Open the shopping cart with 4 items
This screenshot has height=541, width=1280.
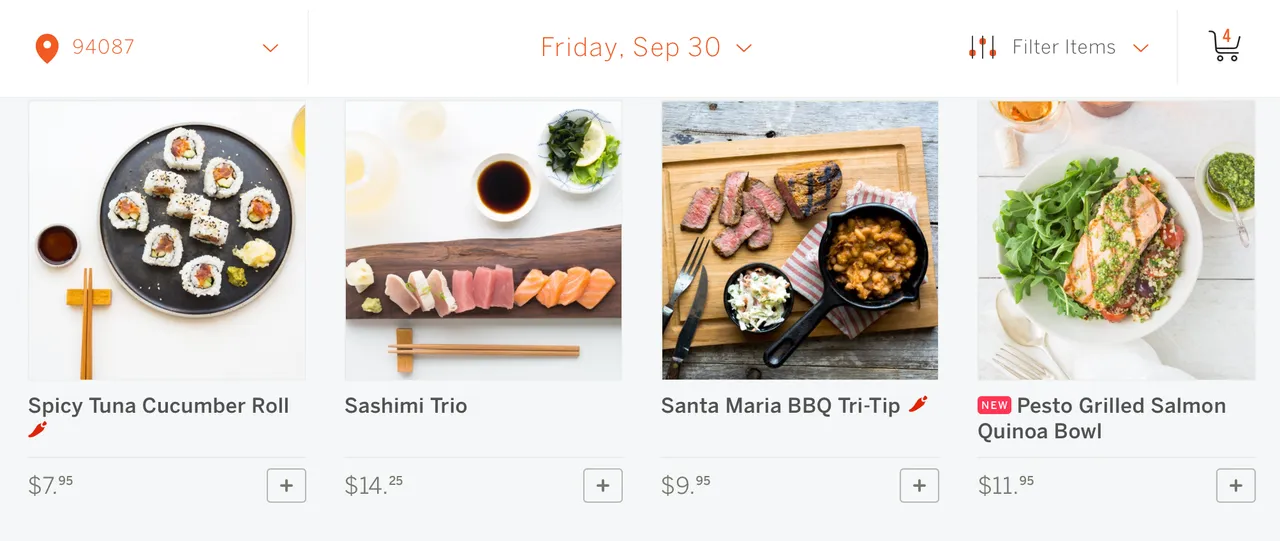1225,46
